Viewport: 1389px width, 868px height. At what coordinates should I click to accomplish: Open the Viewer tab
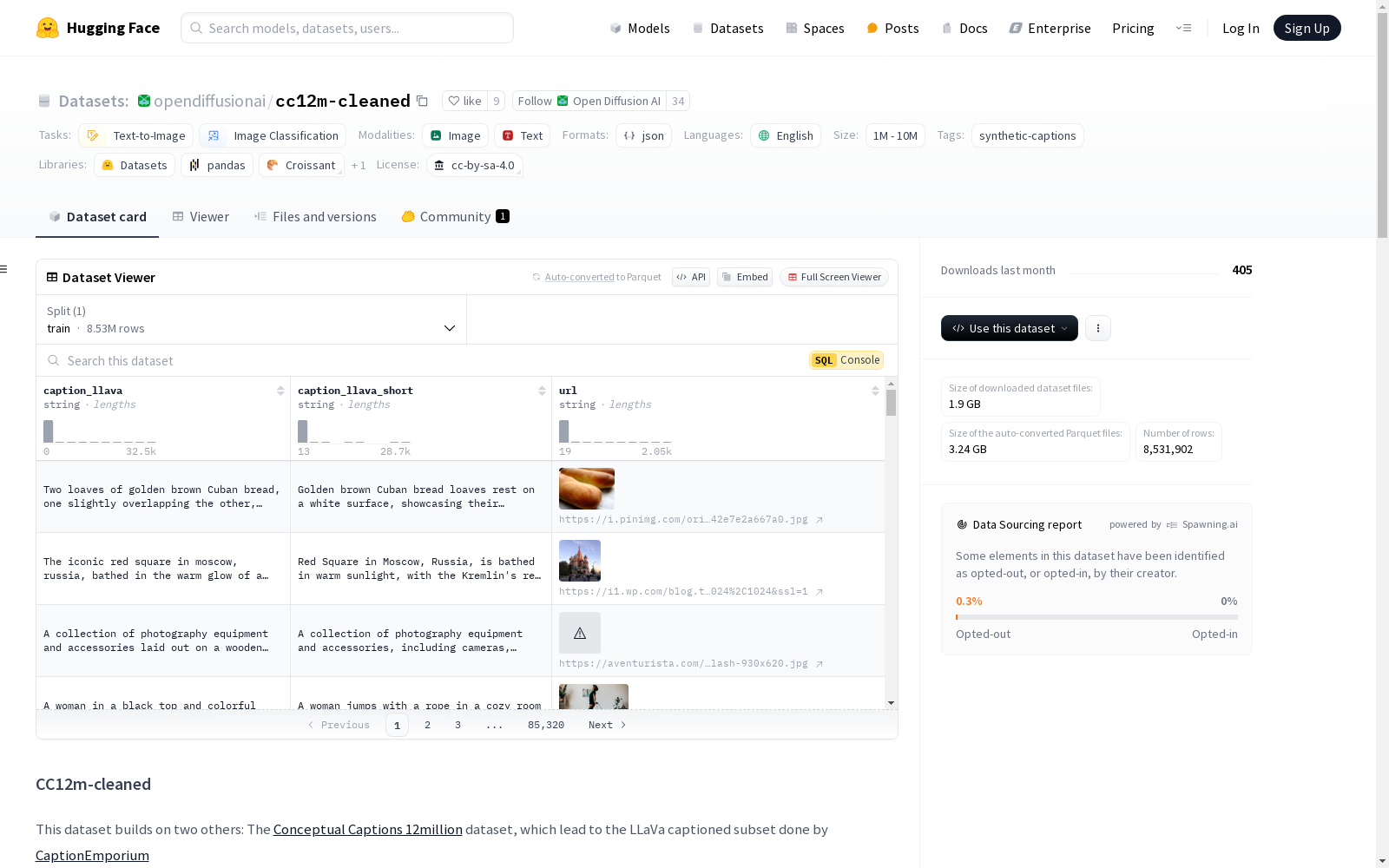pos(201,217)
